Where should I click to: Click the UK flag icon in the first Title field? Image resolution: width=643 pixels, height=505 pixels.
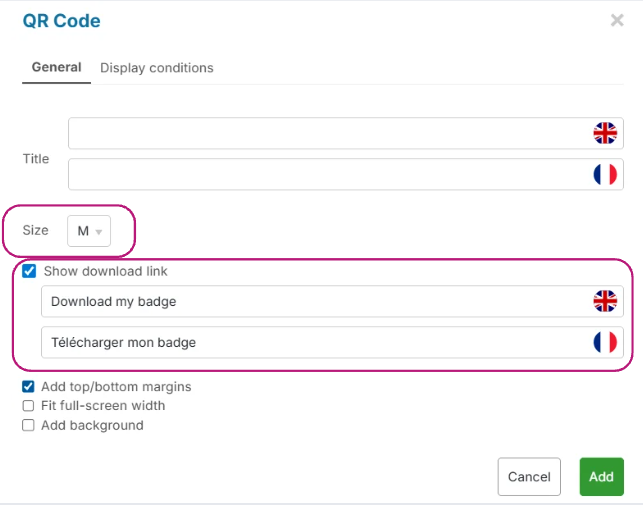[x=605, y=133]
